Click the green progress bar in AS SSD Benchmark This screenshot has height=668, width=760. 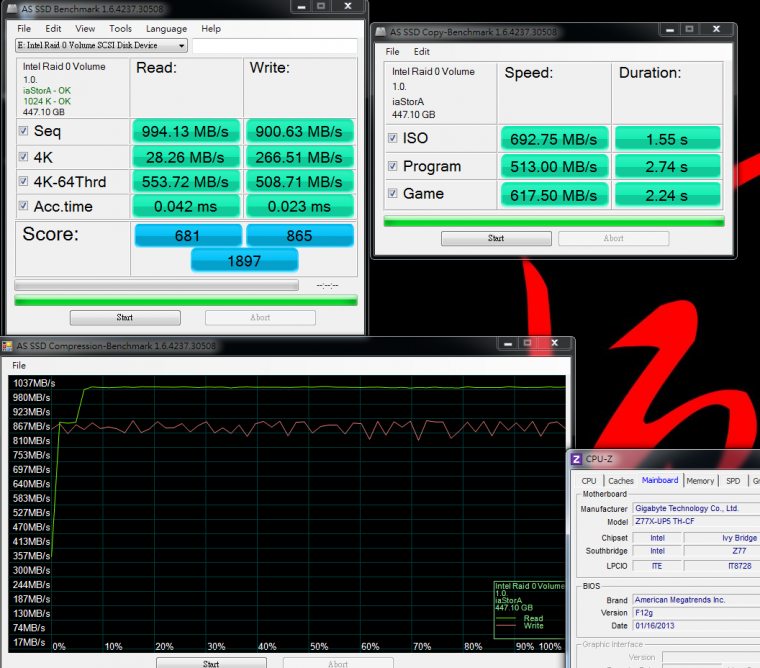tap(185, 300)
